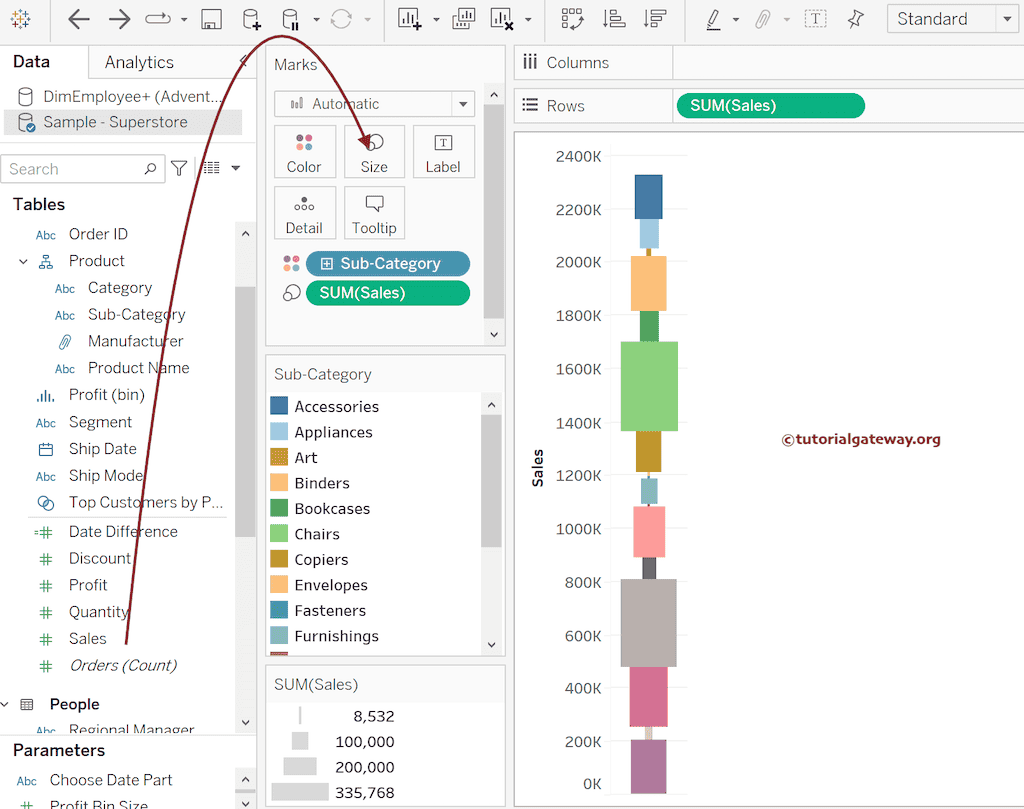This screenshot has width=1024, height=809.
Task: Click the Chairs color swatch in legend
Action: (279, 534)
